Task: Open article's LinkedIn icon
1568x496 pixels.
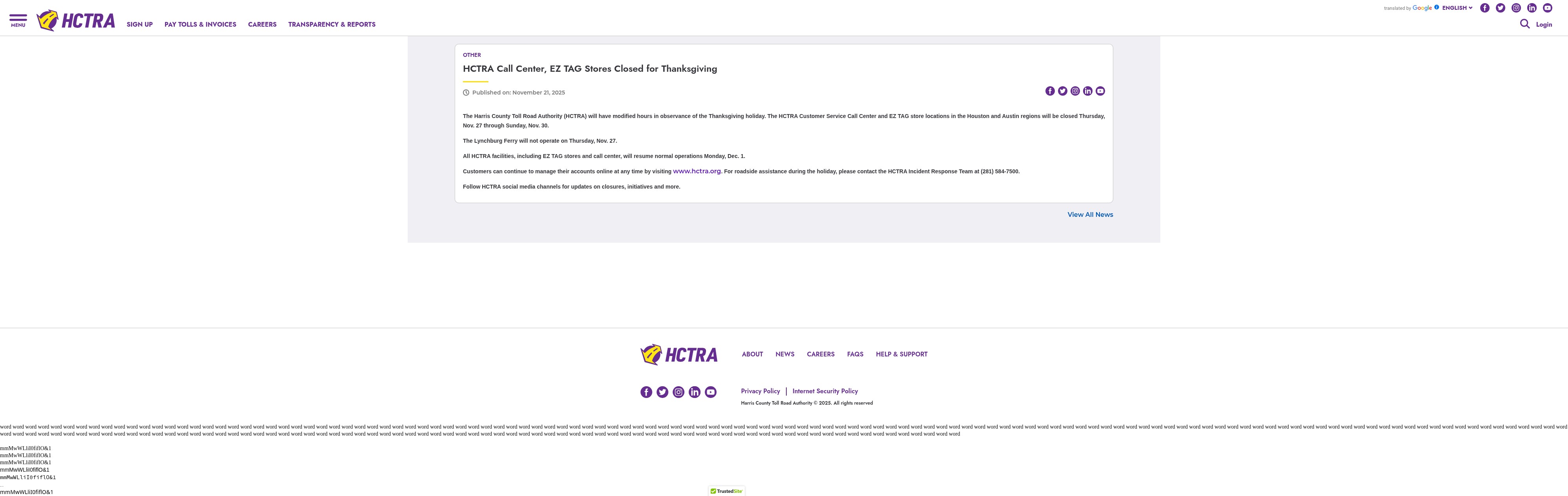Action: pos(1088,91)
